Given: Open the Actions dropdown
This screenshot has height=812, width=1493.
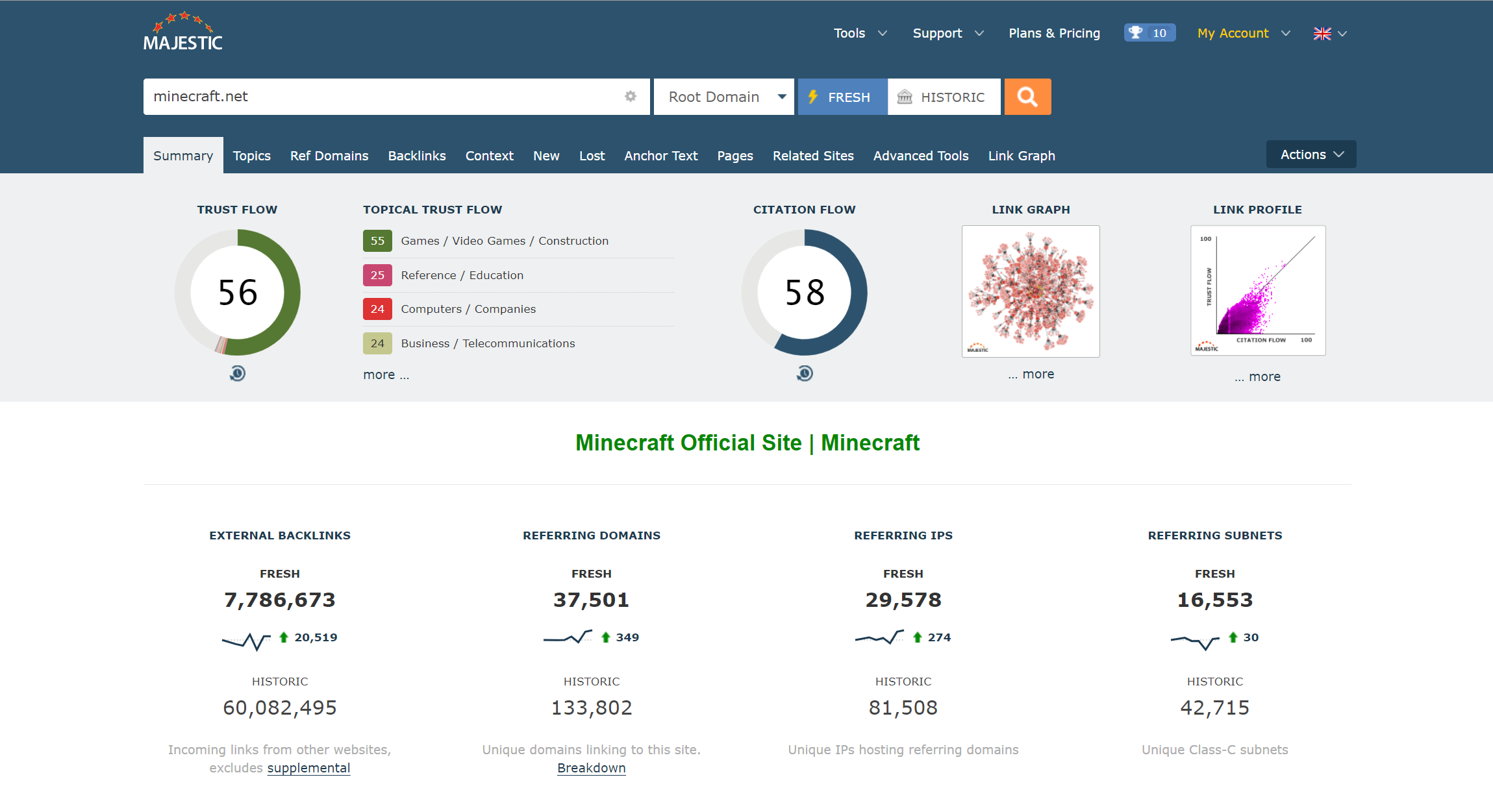Looking at the screenshot, I should pos(1311,154).
